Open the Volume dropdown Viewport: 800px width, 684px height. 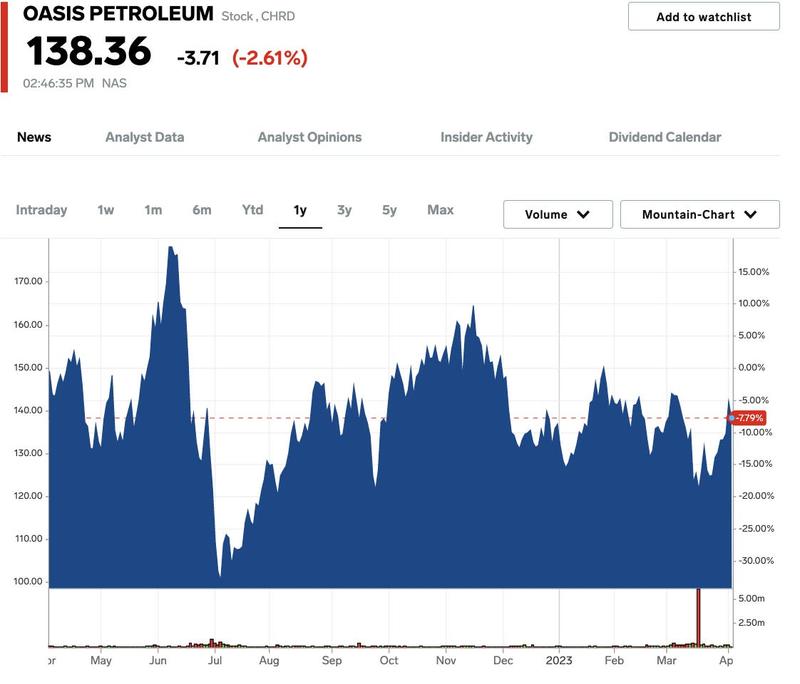tap(558, 215)
